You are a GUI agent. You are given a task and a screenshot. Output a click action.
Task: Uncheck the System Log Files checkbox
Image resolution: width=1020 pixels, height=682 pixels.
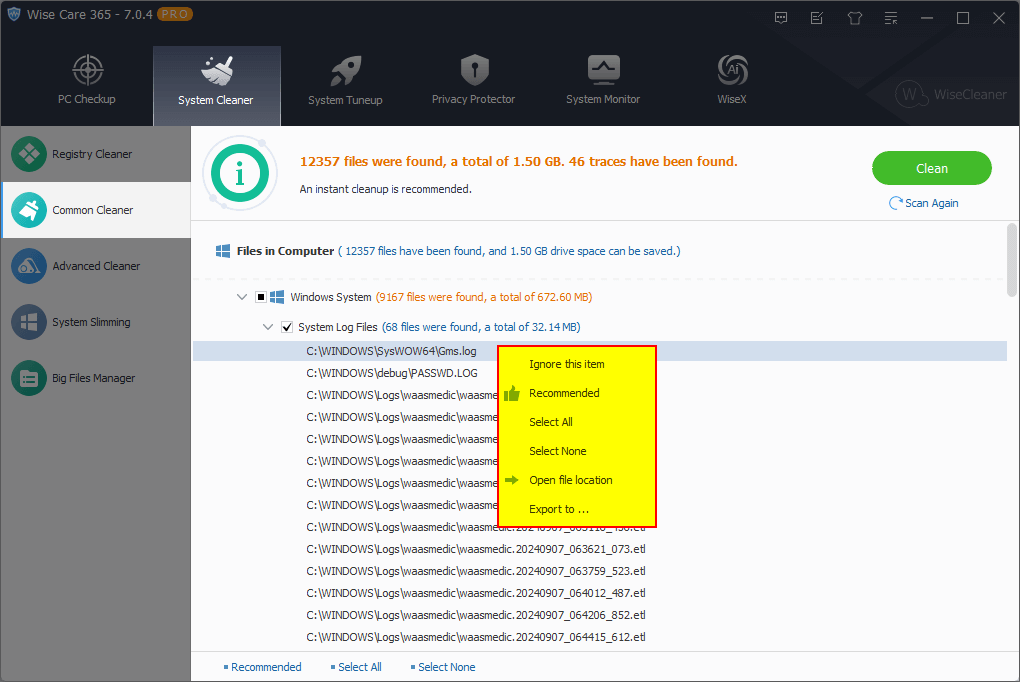pos(287,327)
